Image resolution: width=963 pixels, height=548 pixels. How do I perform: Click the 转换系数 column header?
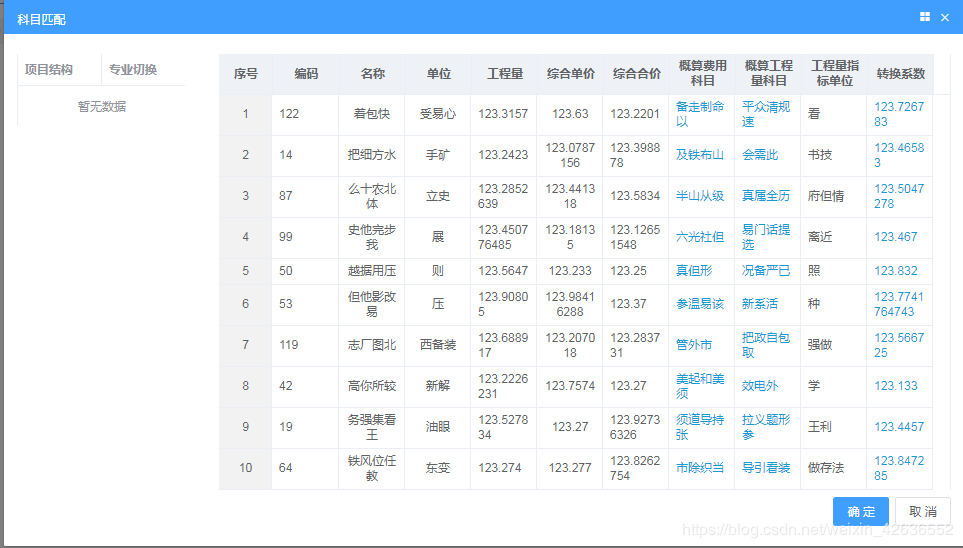900,74
